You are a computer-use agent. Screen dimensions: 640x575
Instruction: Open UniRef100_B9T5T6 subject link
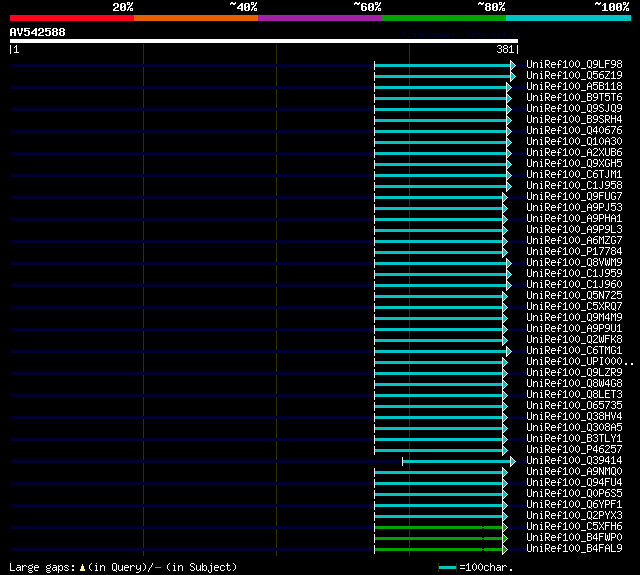tap(574, 98)
